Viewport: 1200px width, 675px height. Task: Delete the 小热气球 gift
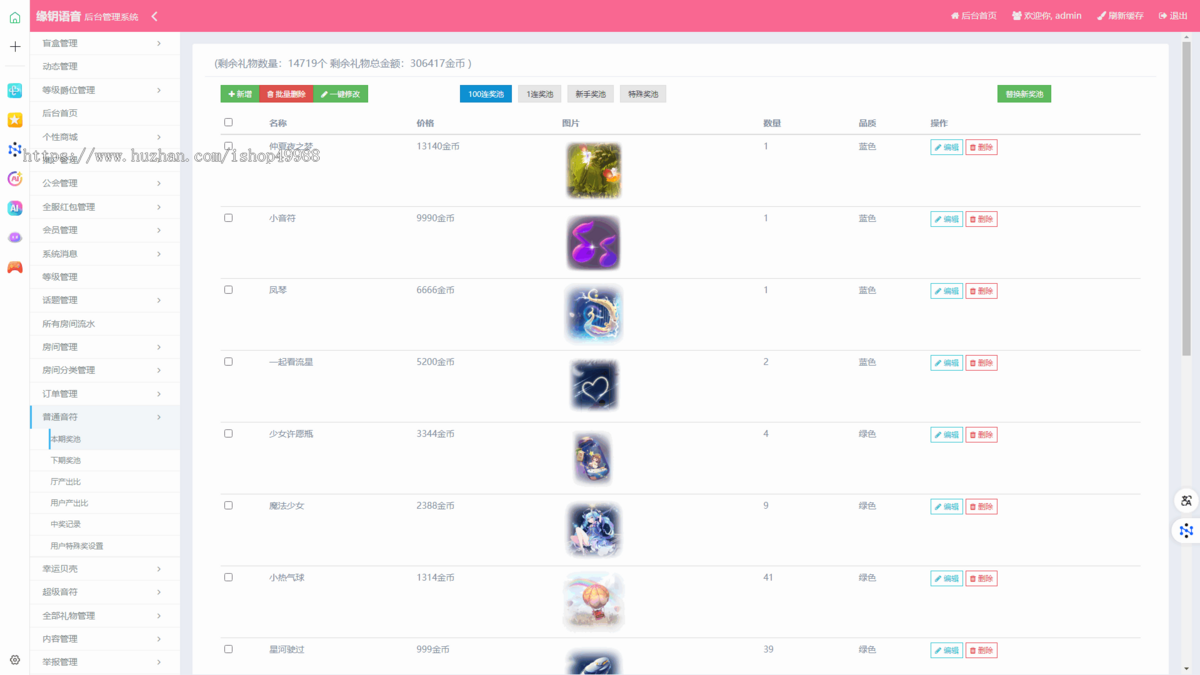click(981, 579)
